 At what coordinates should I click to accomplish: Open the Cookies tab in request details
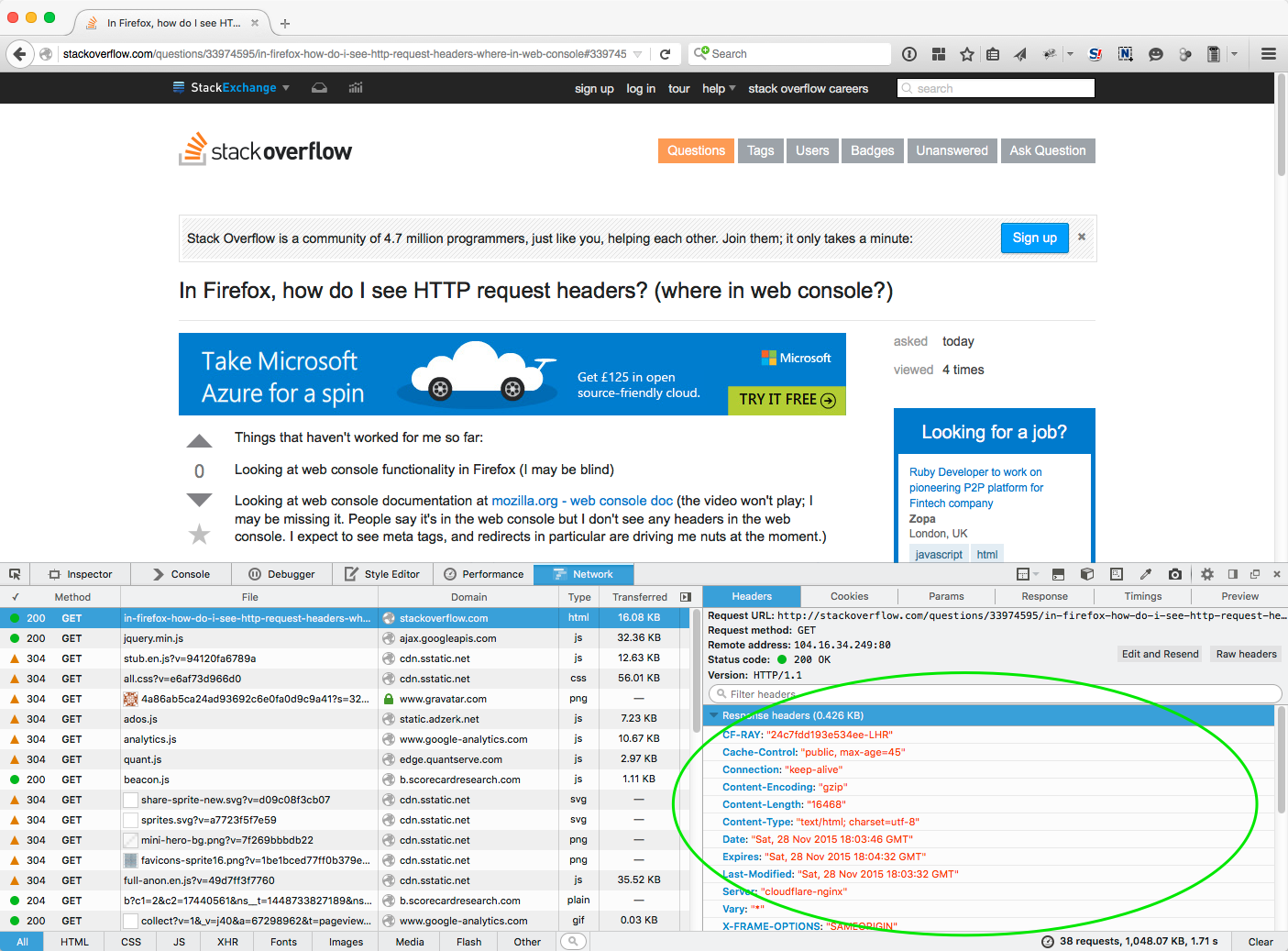tap(849, 596)
